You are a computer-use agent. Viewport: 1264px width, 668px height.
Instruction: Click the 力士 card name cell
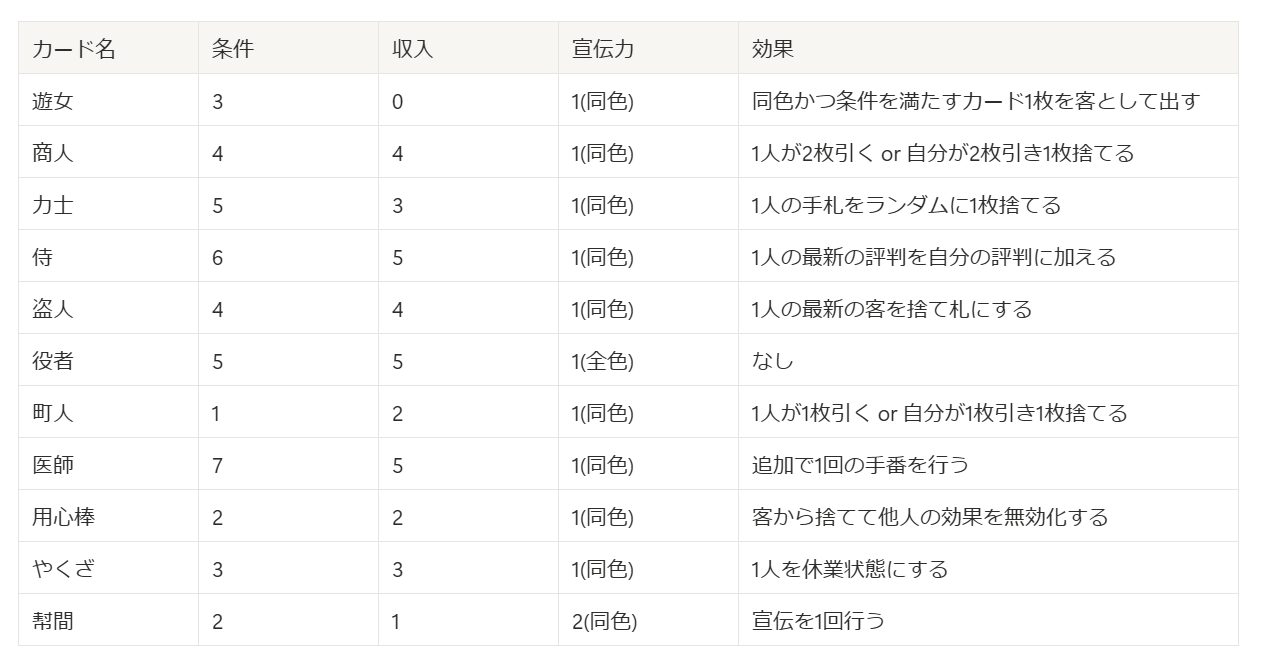[53, 205]
